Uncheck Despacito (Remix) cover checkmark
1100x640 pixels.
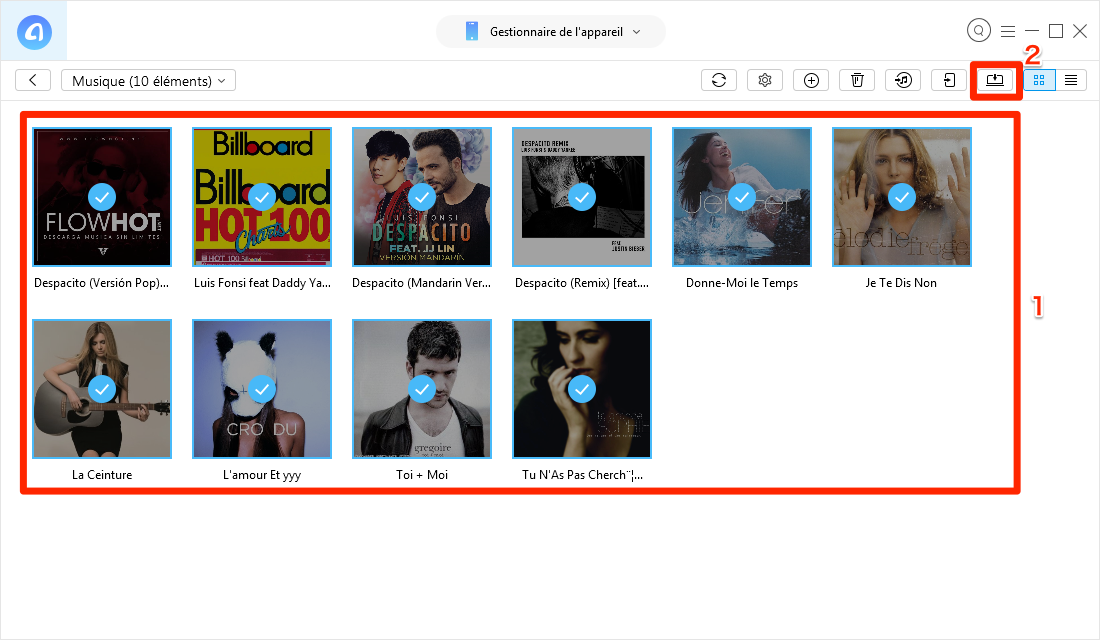click(x=582, y=197)
